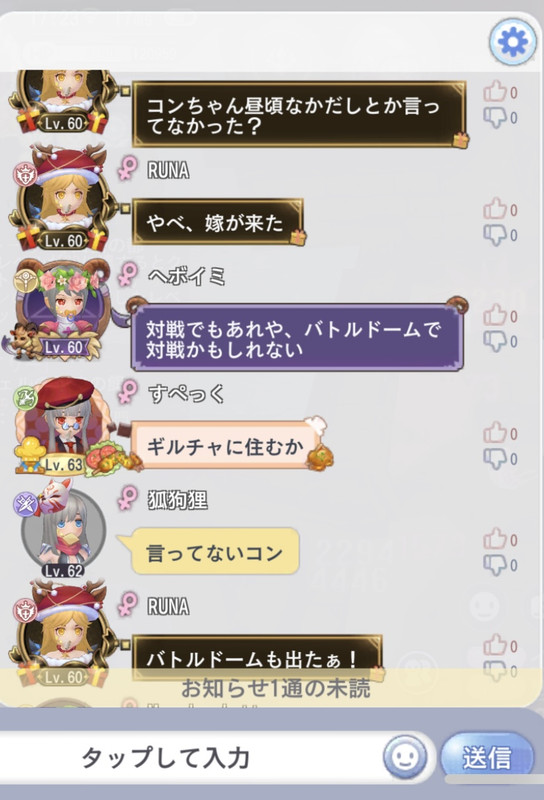The width and height of the screenshot is (544, 800).
Task: Tap the ギルチャに住むか chat bubble
Action: click(225, 446)
